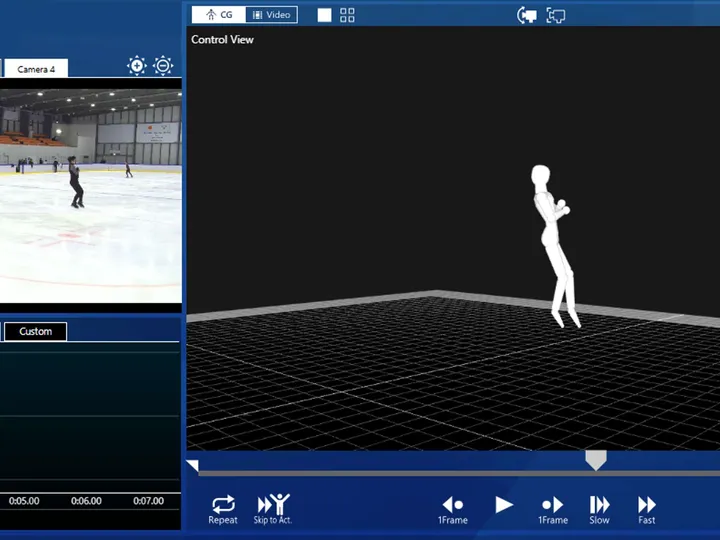
Task: Click the timeline start marker triangle
Action: [x=192, y=465]
